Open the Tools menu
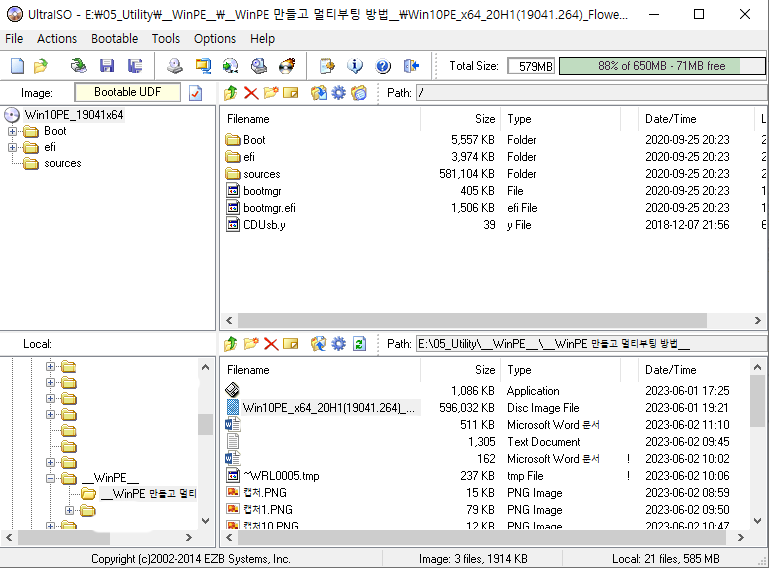 (x=166, y=39)
